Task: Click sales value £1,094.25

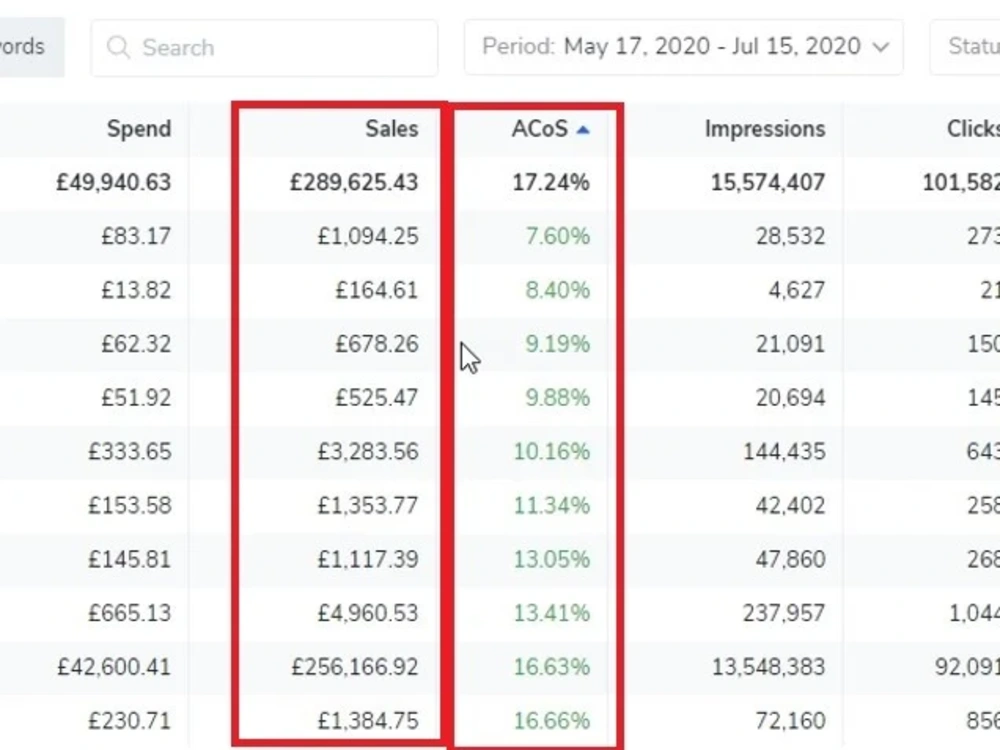Action: pyautogui.click(x=368, y=237)
